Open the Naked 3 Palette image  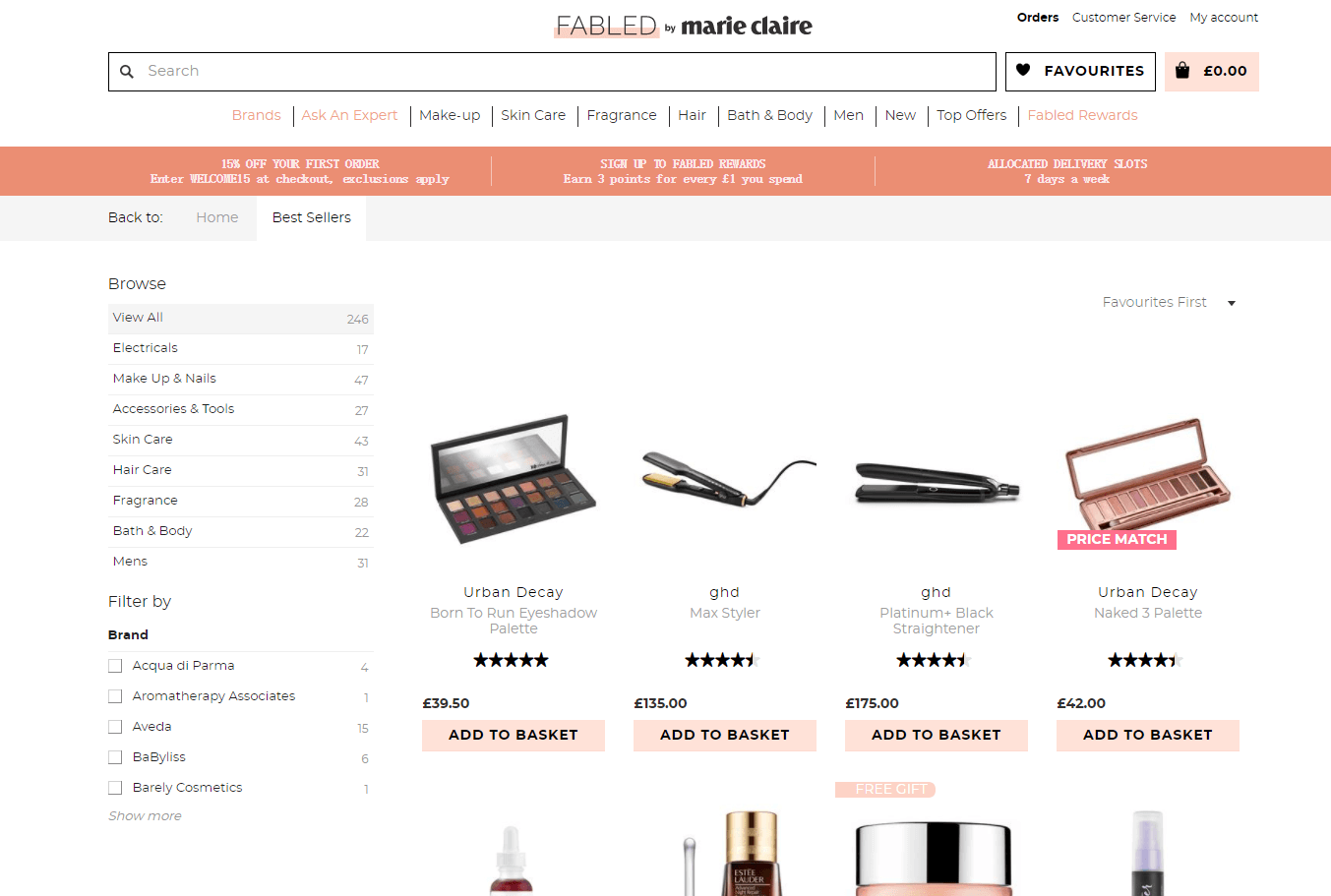coord(1147,474)
